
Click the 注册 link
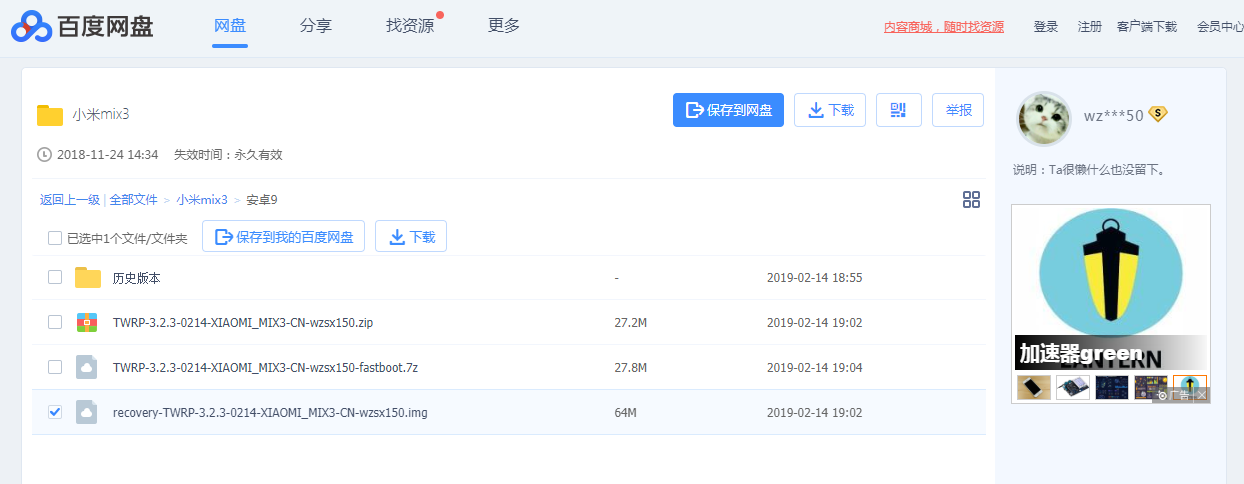coord(1090,27)
